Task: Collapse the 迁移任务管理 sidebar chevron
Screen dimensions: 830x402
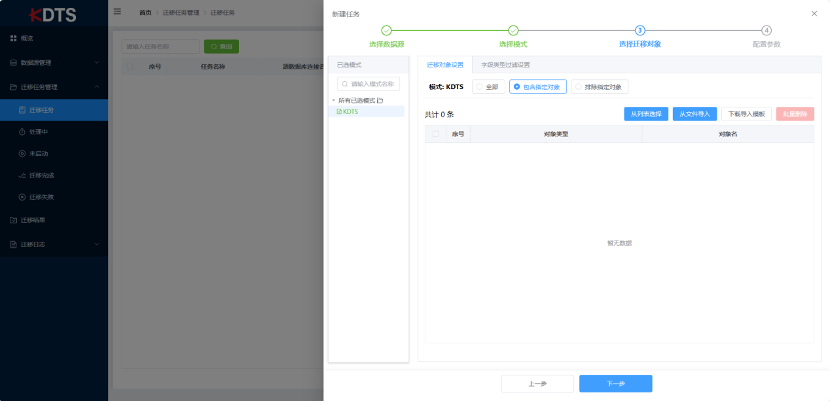Action: [96, 87]
